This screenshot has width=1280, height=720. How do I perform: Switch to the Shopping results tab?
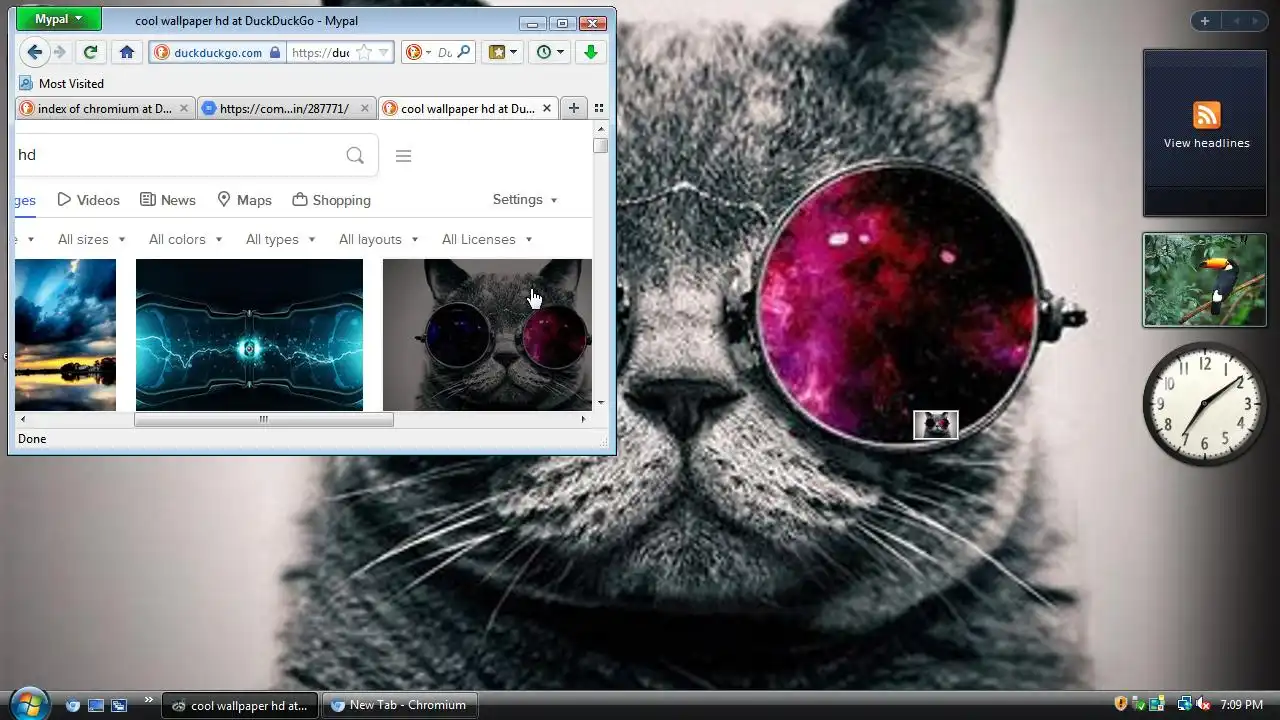[x=331, y=200]
